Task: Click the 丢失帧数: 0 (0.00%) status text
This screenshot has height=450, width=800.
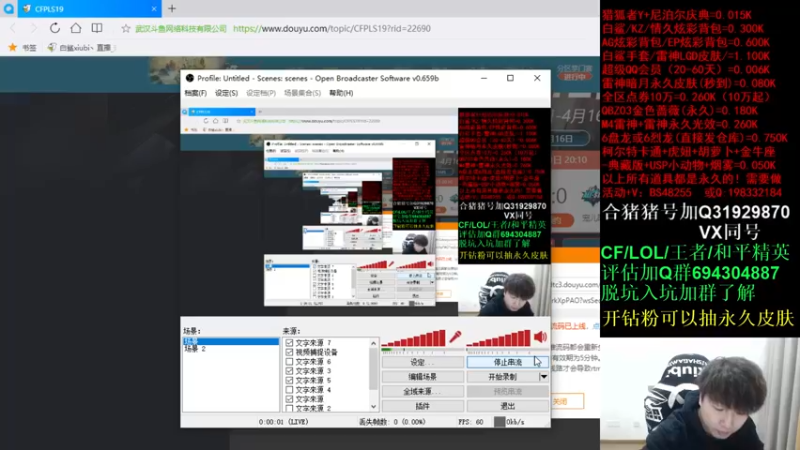Action: (x=392, y=422)
